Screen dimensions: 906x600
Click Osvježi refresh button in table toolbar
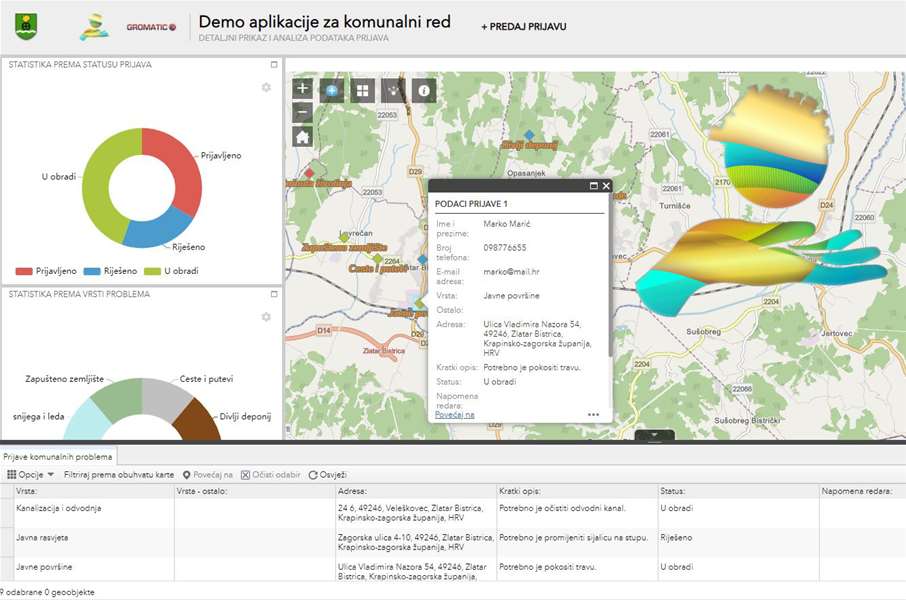tap(327, 475)
